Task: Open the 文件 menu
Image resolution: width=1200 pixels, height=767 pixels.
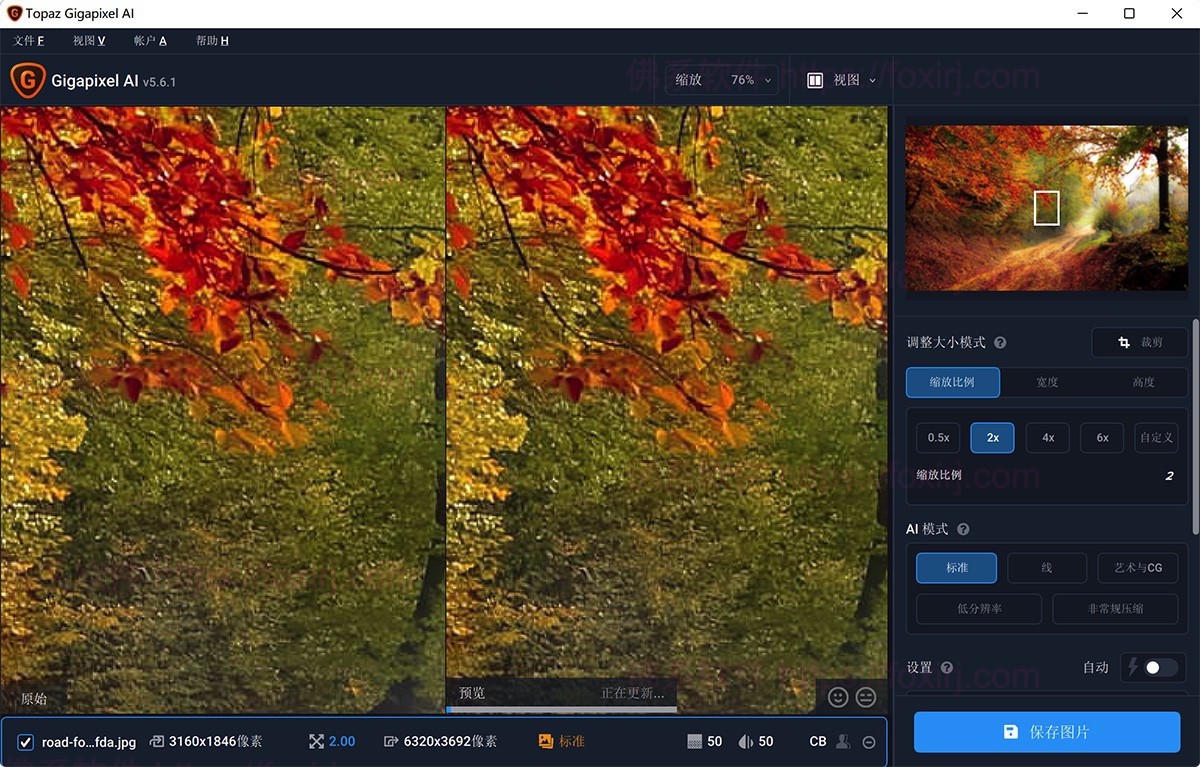Action: coord(29,41)
